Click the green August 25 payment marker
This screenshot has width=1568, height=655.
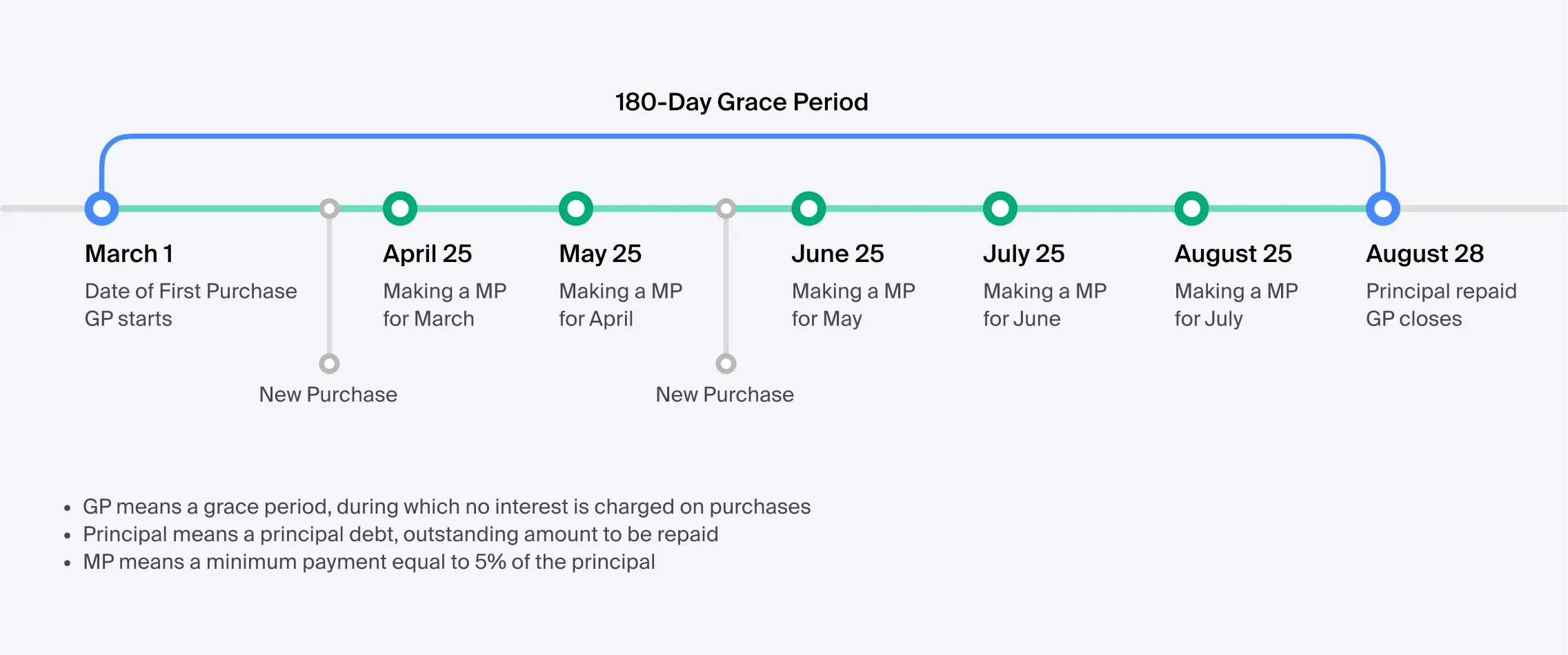click(1191, 208)
